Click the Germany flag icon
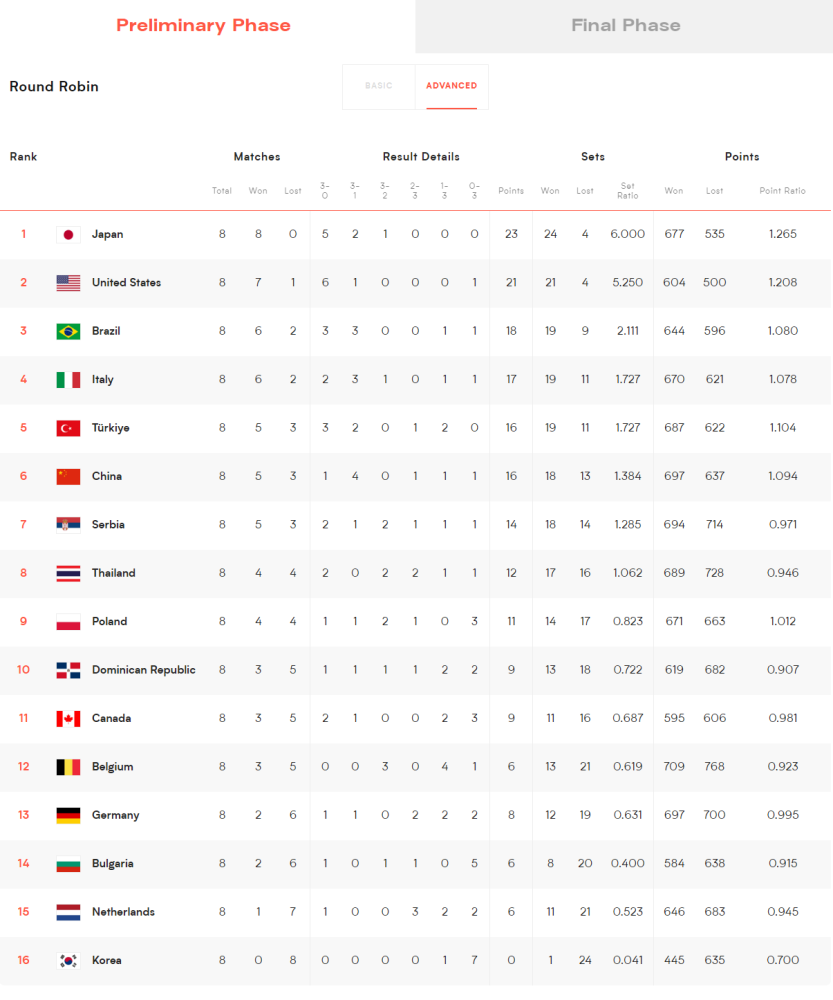The image size is (833, 1000). click(68, 815)
